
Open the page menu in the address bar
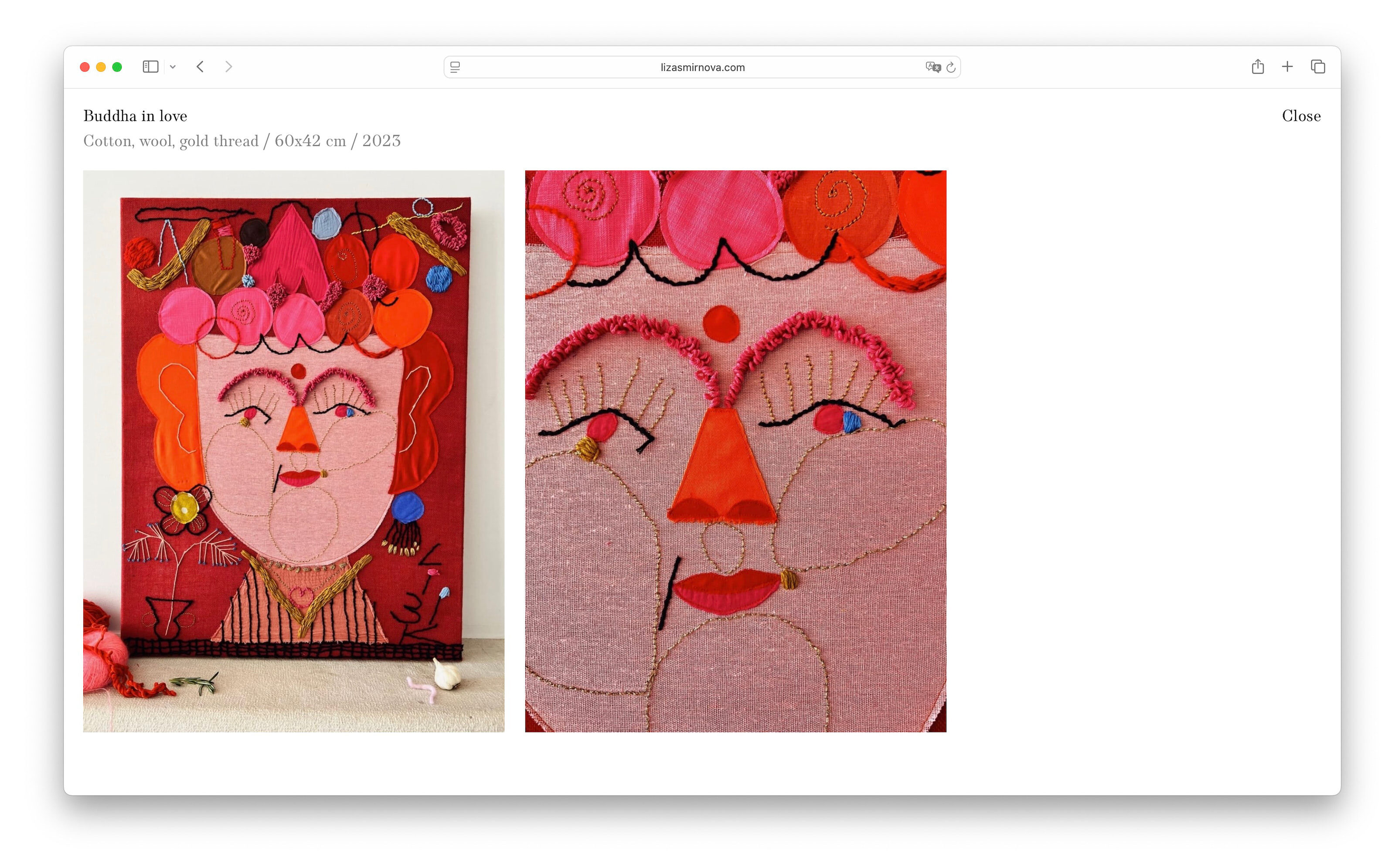tap(455, 67)
